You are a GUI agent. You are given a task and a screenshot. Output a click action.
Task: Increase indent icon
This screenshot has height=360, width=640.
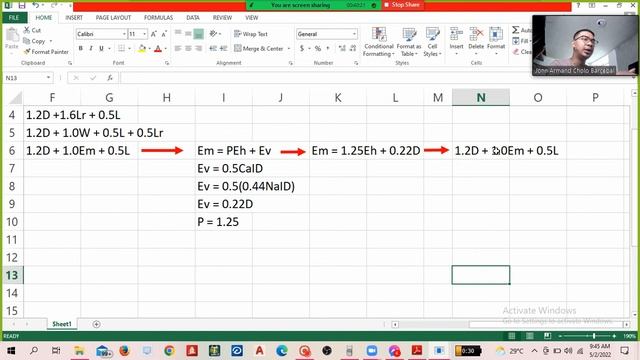[223, 48]
